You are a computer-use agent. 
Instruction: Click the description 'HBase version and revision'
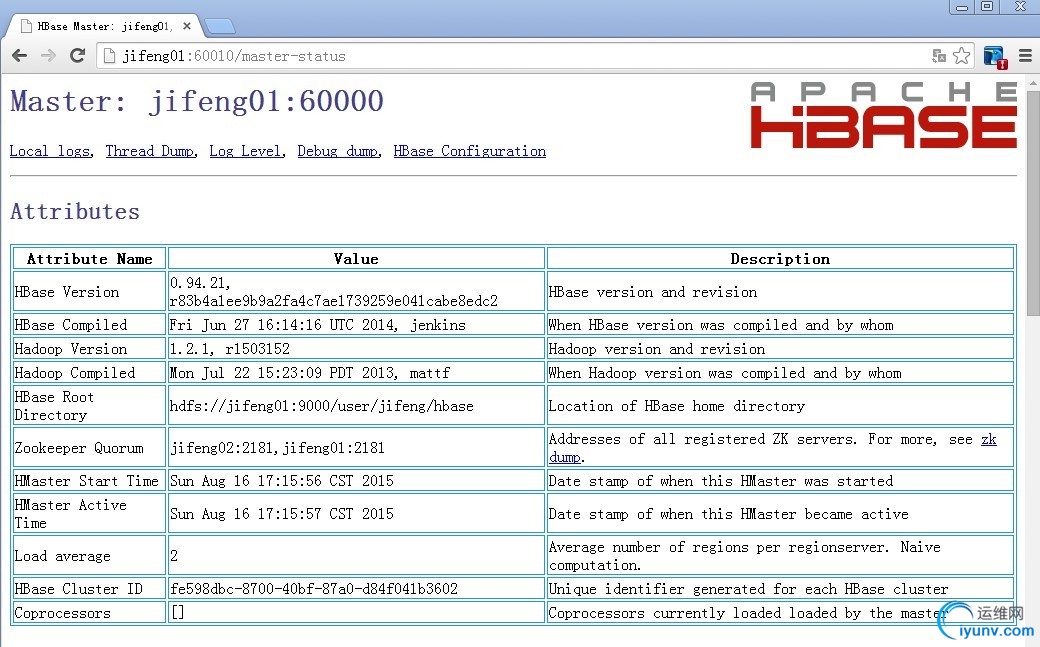[653, 292]
